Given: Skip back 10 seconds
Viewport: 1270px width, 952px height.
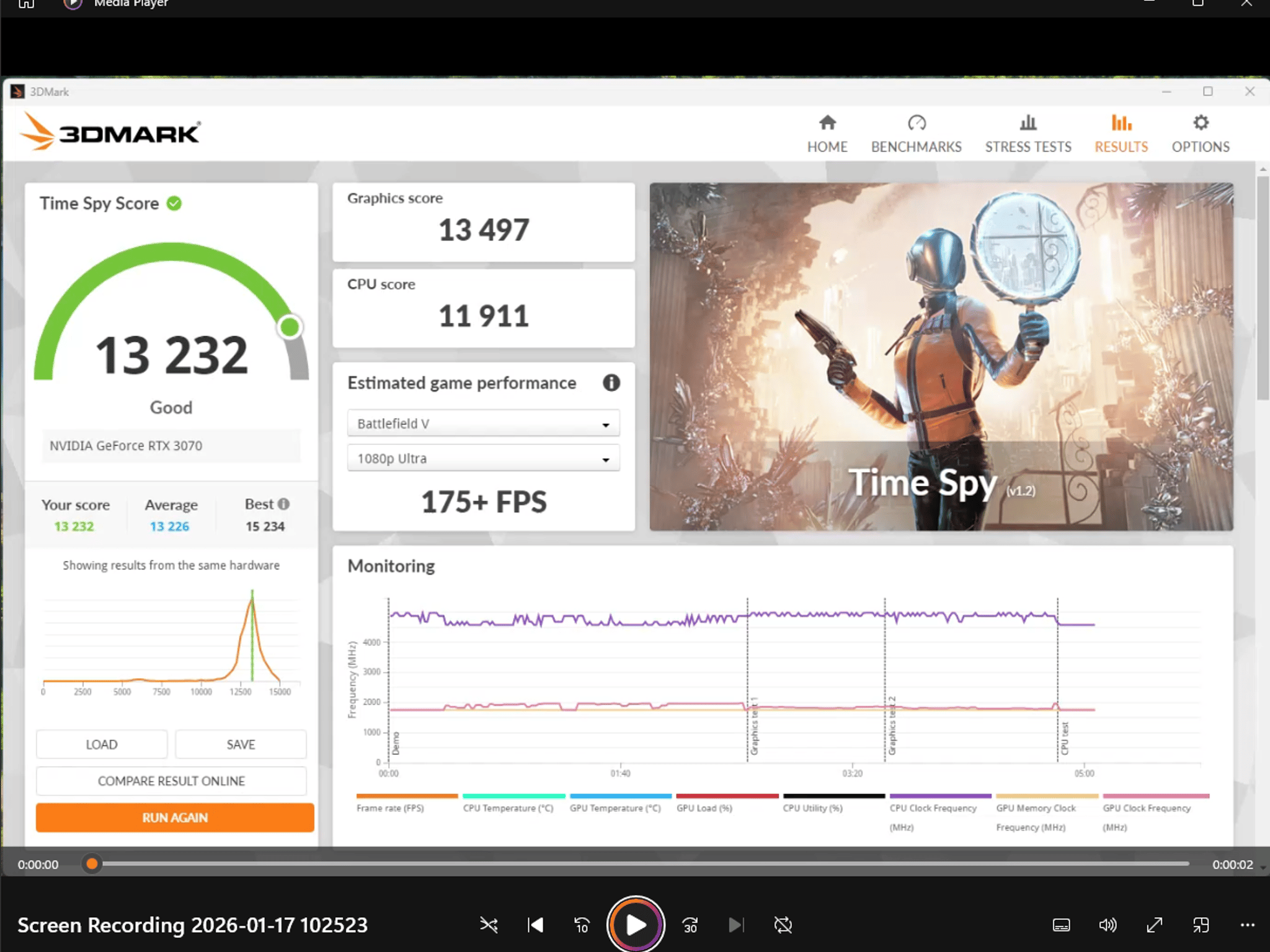Looking at the screenshot, I should 582,925.
